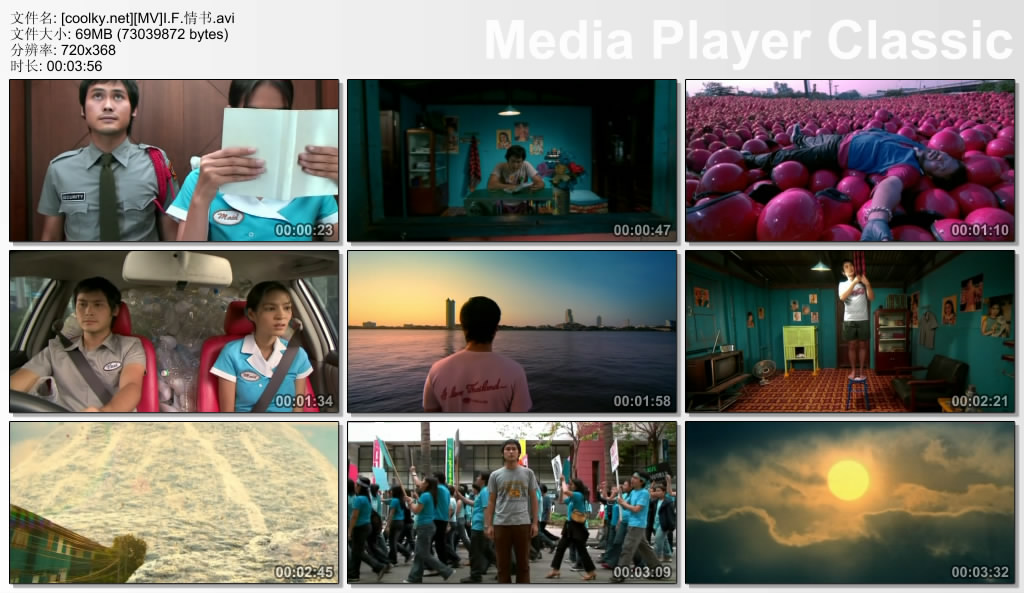Open the thumbnail stamped 00:00:23

[174, 161]
